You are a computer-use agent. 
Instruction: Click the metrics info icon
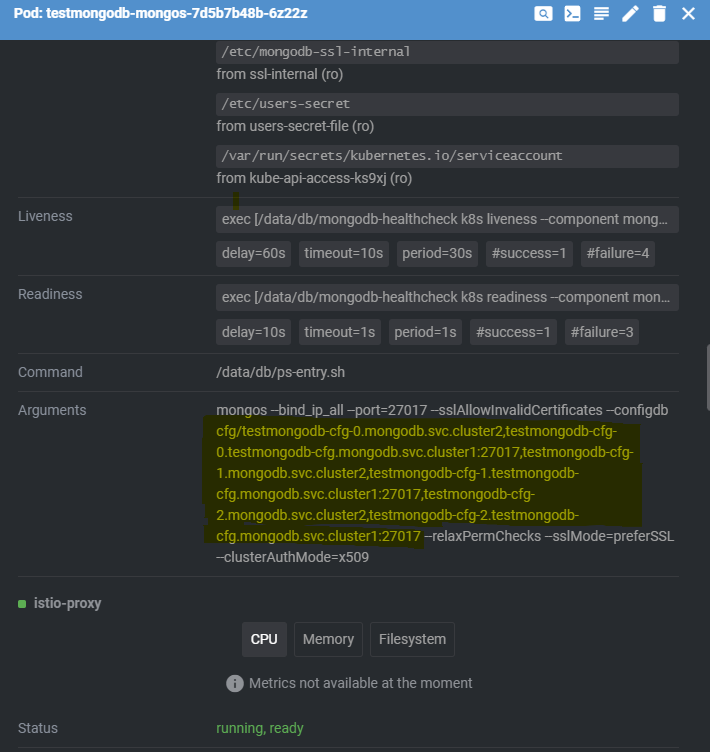tap(235, 683)
